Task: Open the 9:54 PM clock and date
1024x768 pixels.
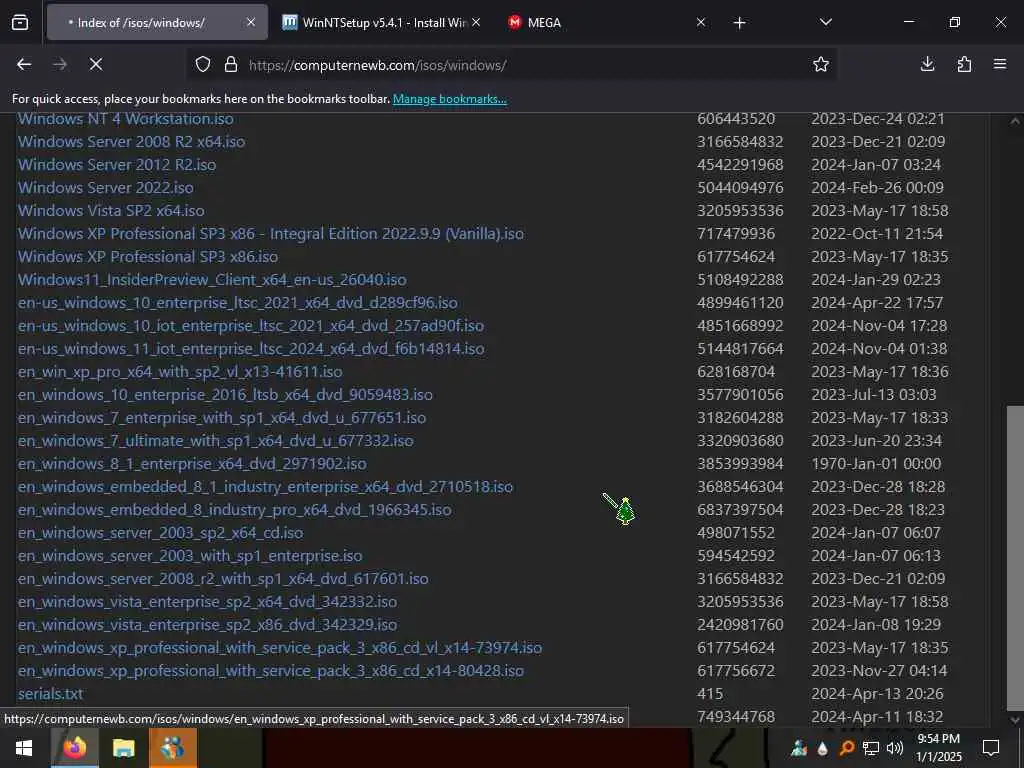Action: [x=938, y=748]
